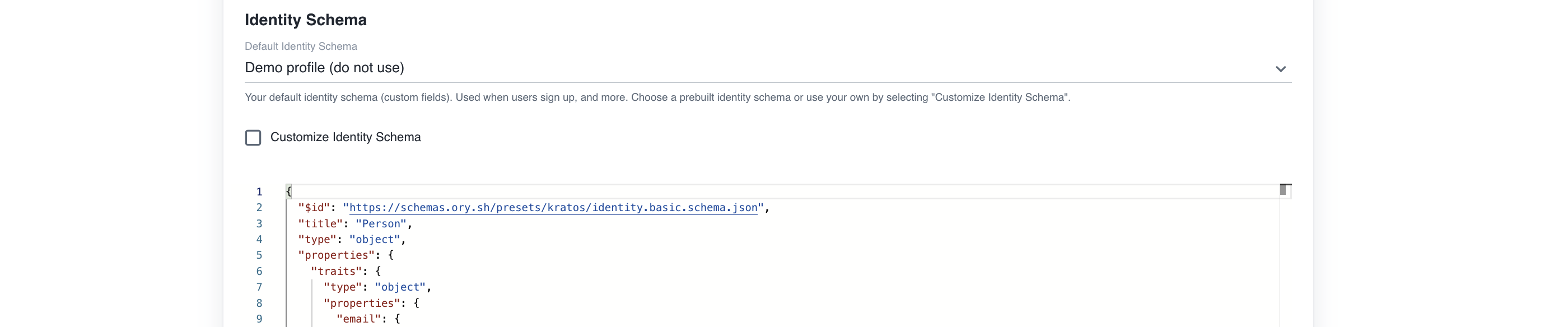The image size is (1568, 327).
Task: Open the identity.basic.schema.json URL link
Action: [553, 208]
